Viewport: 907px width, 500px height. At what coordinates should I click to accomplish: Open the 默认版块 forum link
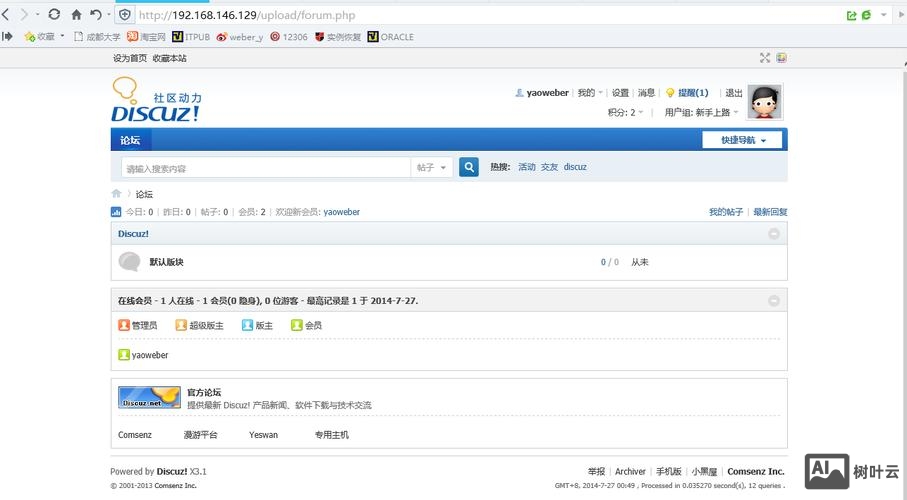(166, 262)
